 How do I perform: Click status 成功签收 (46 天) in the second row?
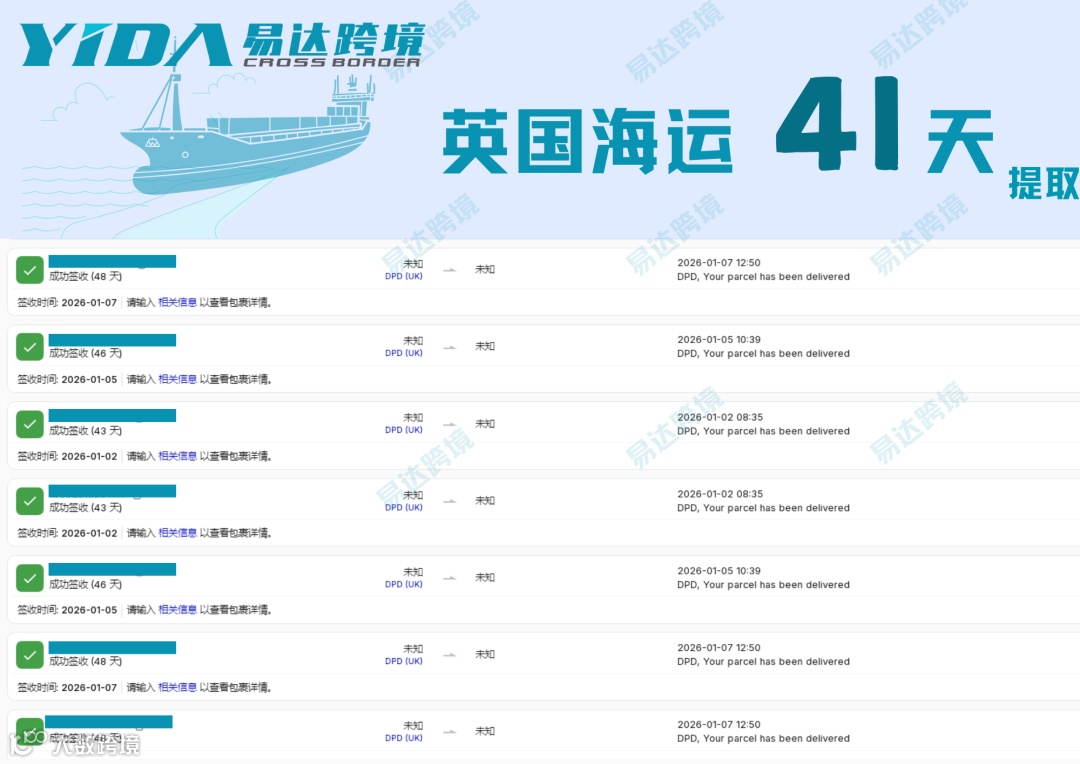[85, 353]
